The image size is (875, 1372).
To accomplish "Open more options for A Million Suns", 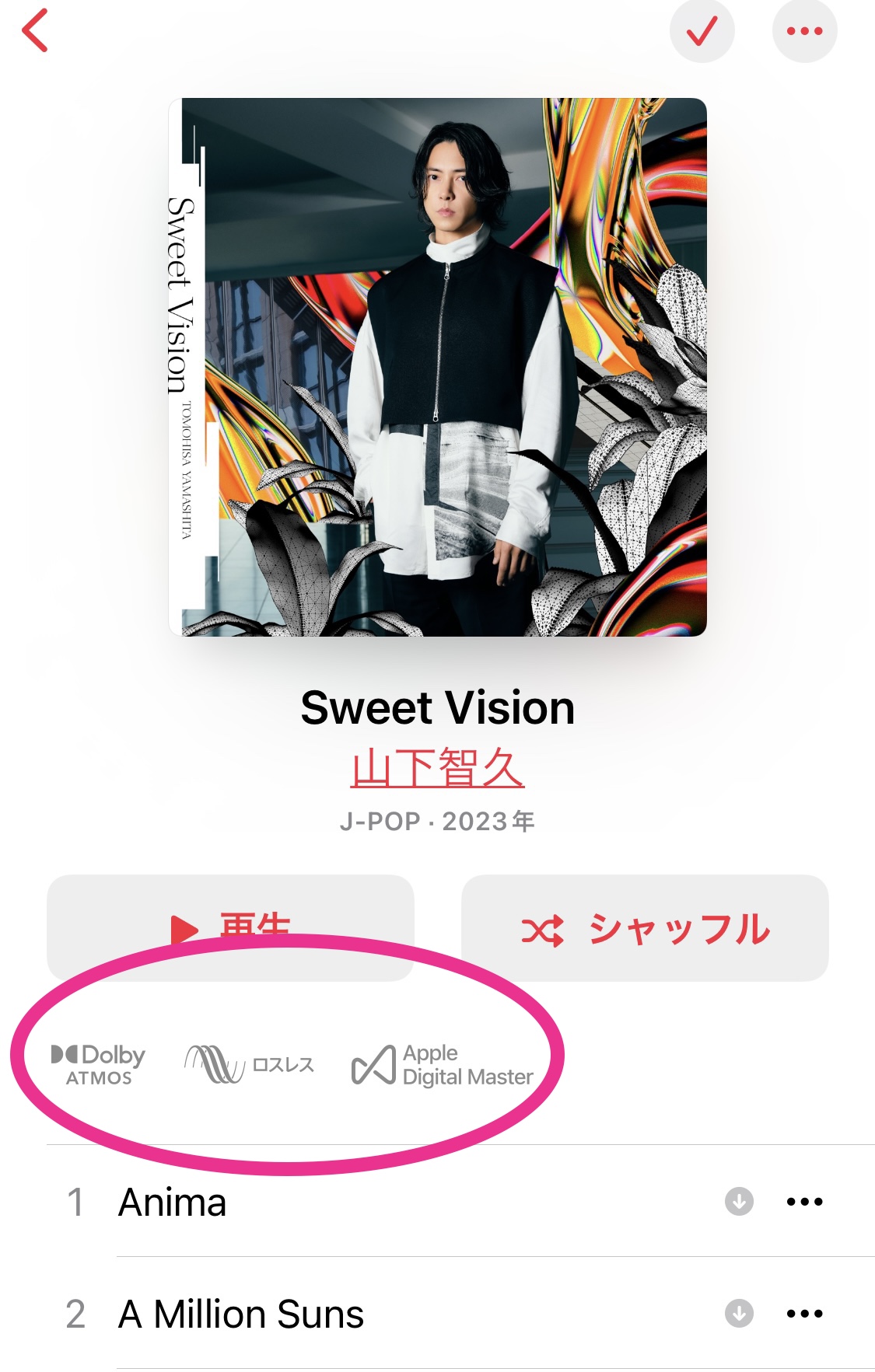I will tap(804, 1314).
